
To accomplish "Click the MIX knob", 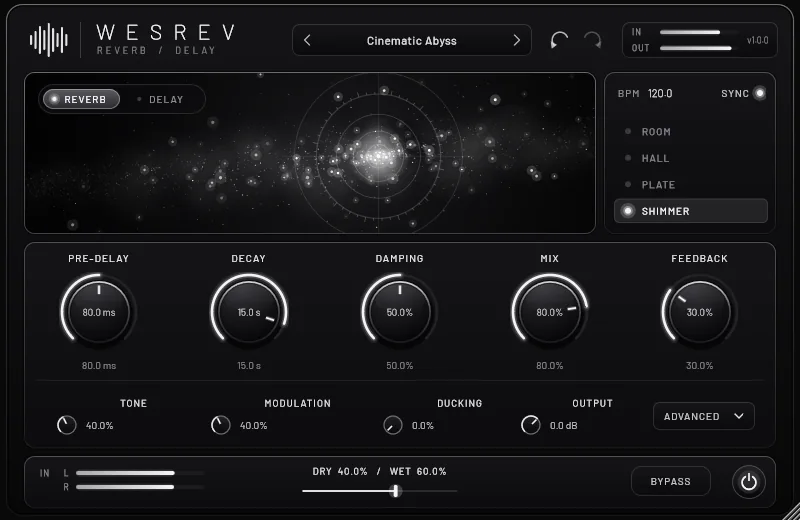I will [549, 311].
